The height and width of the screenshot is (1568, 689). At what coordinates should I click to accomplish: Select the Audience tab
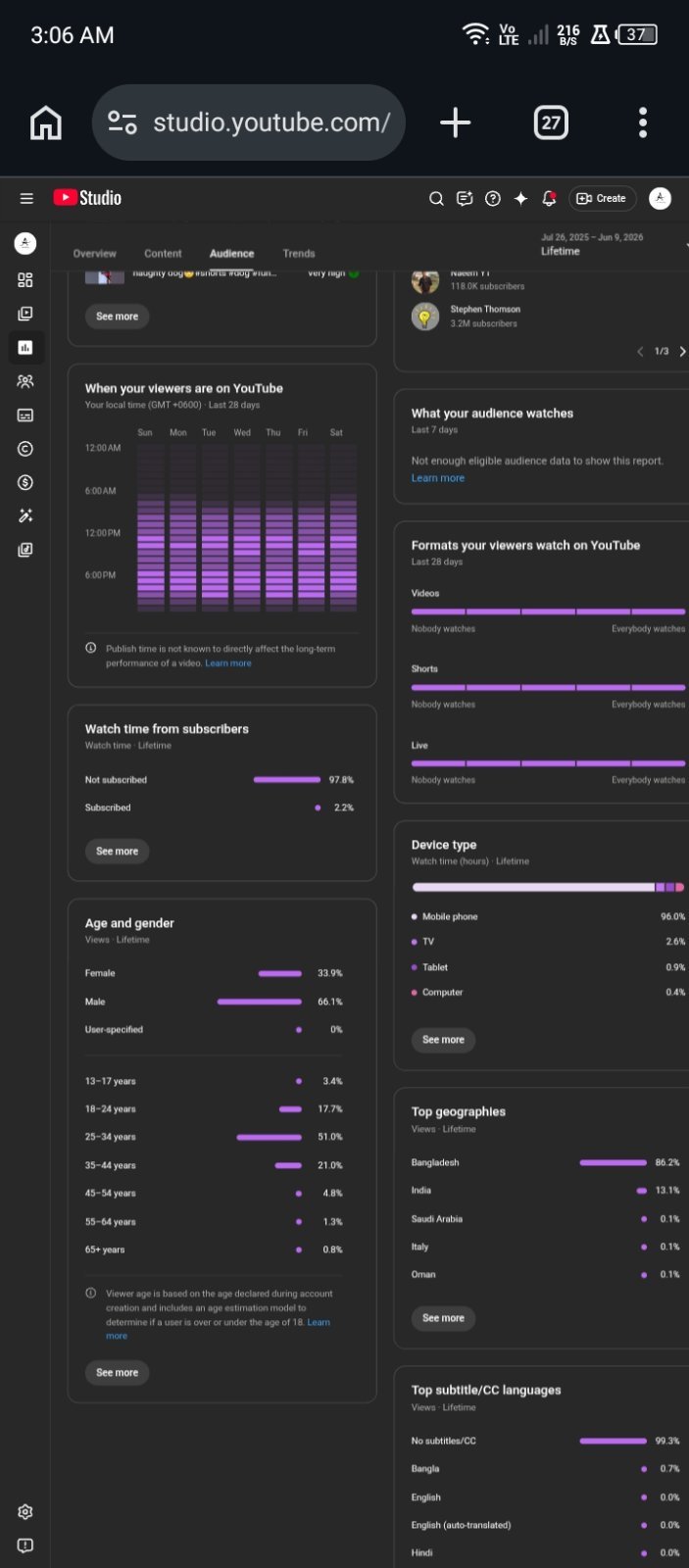(231, 253)
